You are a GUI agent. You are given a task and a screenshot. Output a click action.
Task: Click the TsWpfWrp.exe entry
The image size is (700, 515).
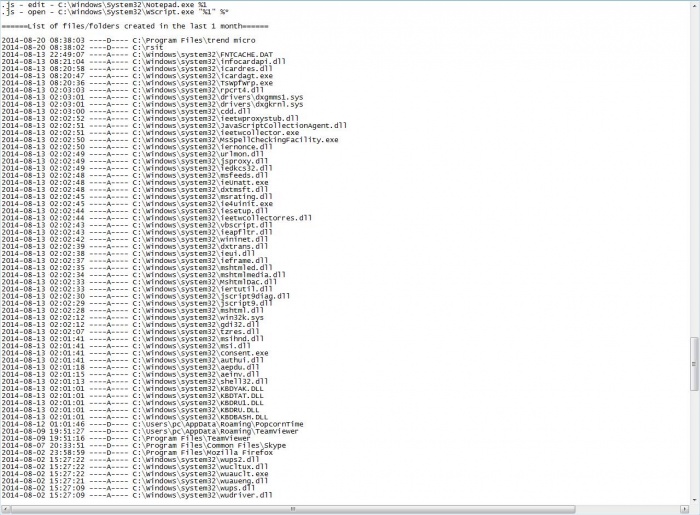[x=137, y=83]
